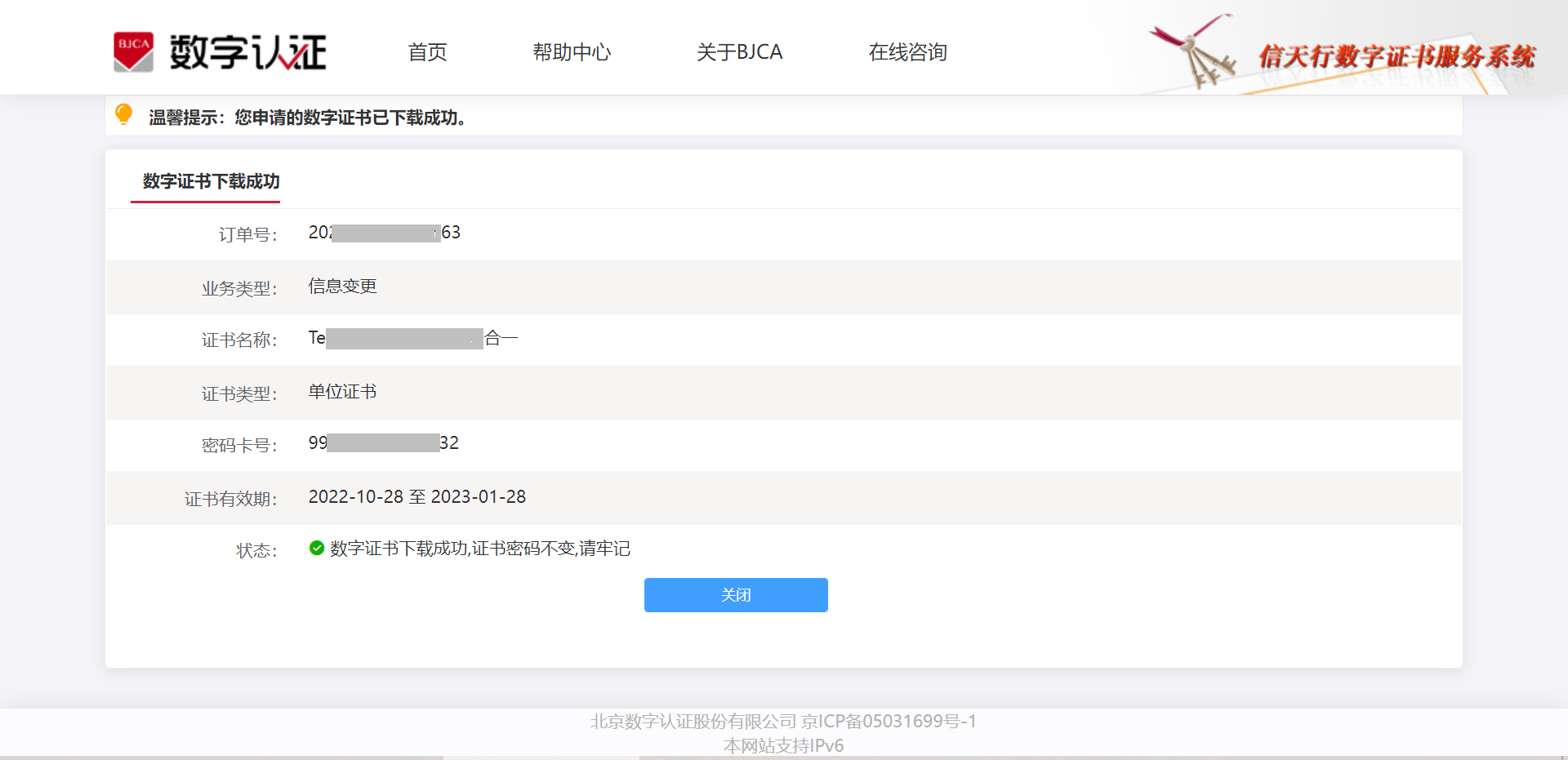Click the certificate validity date range
Screen dimensions: 1568x760
pos(417,496)
